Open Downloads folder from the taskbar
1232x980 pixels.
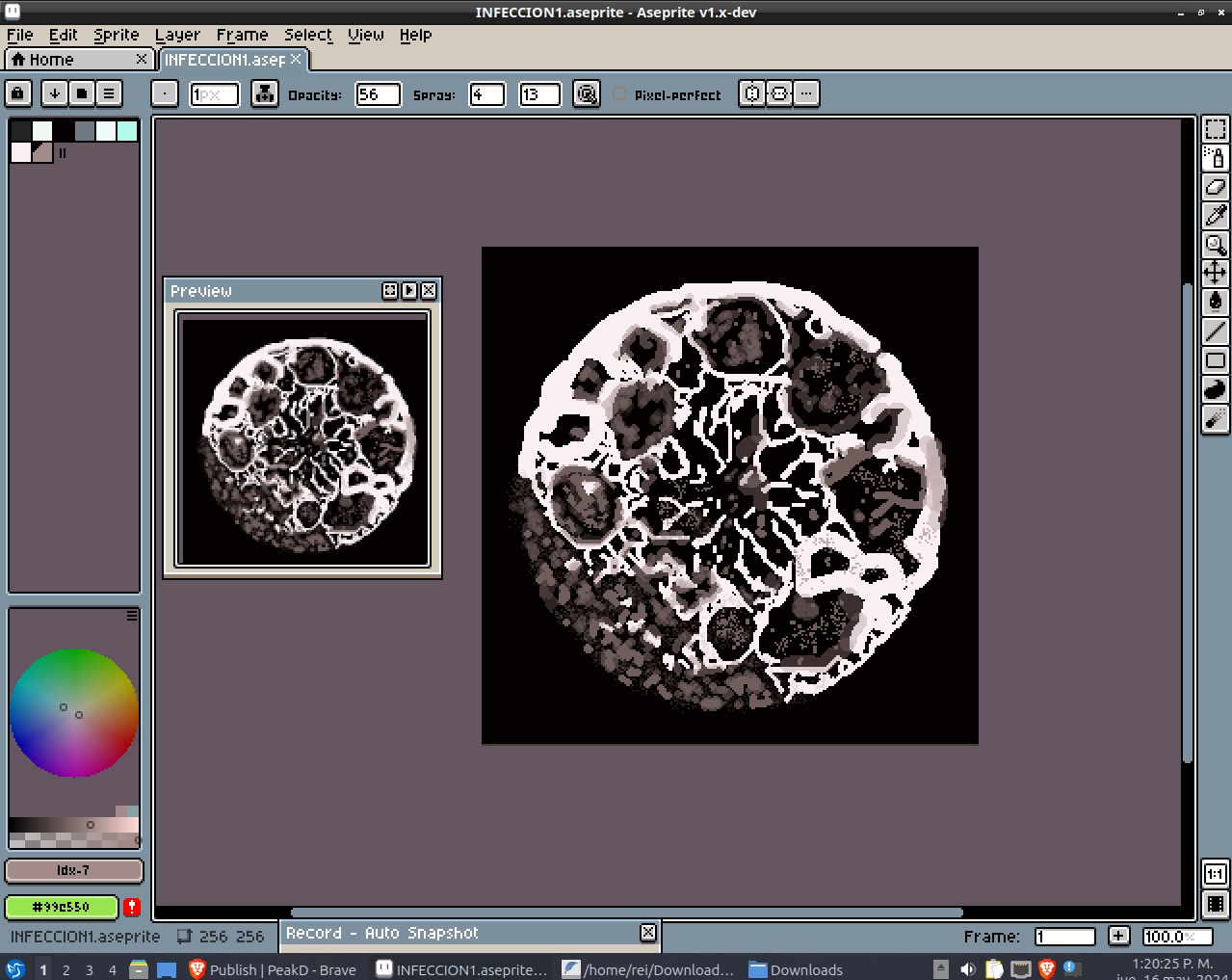point(796,969)
